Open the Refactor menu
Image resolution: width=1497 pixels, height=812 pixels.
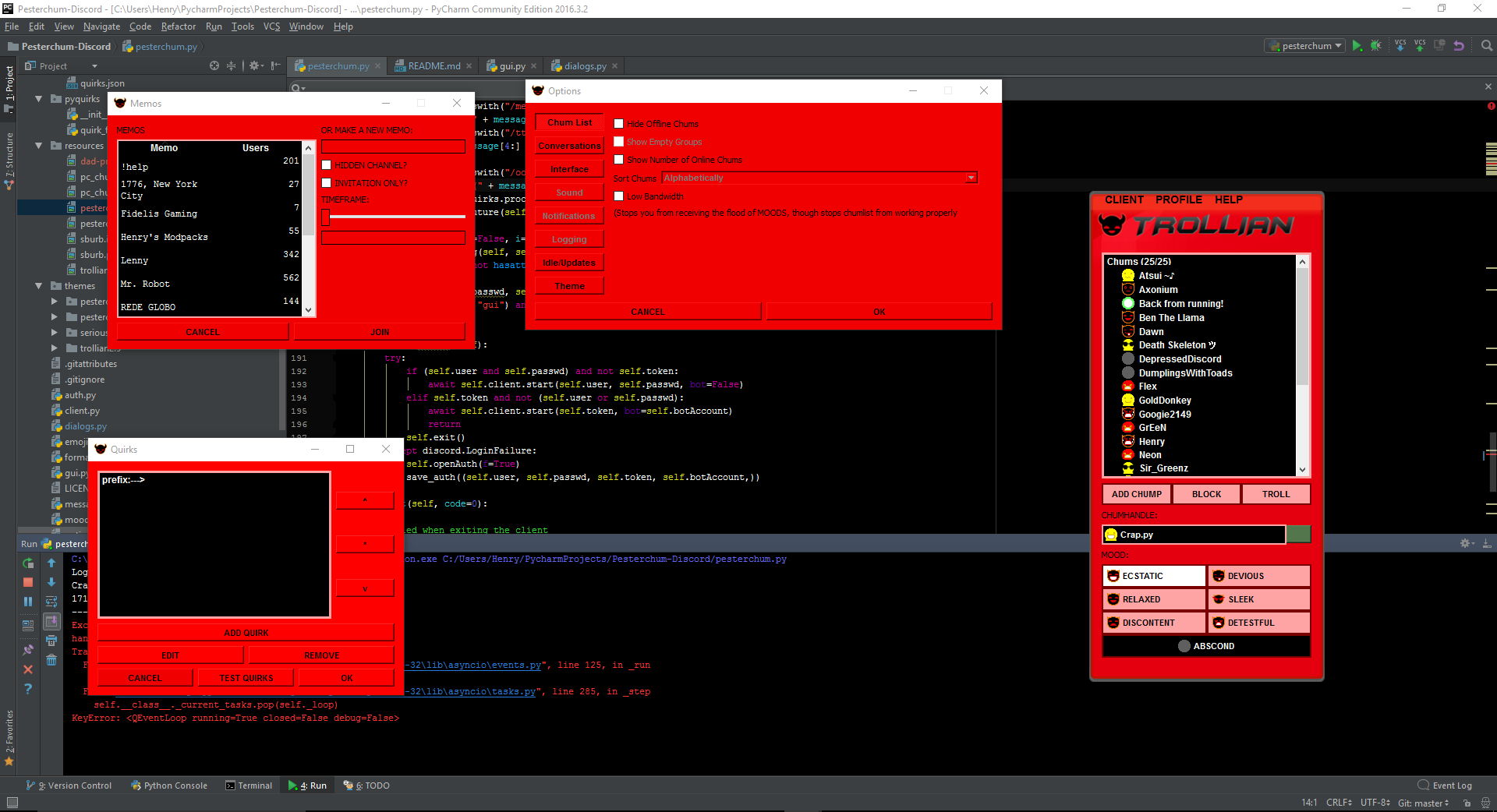coord(179,26)
